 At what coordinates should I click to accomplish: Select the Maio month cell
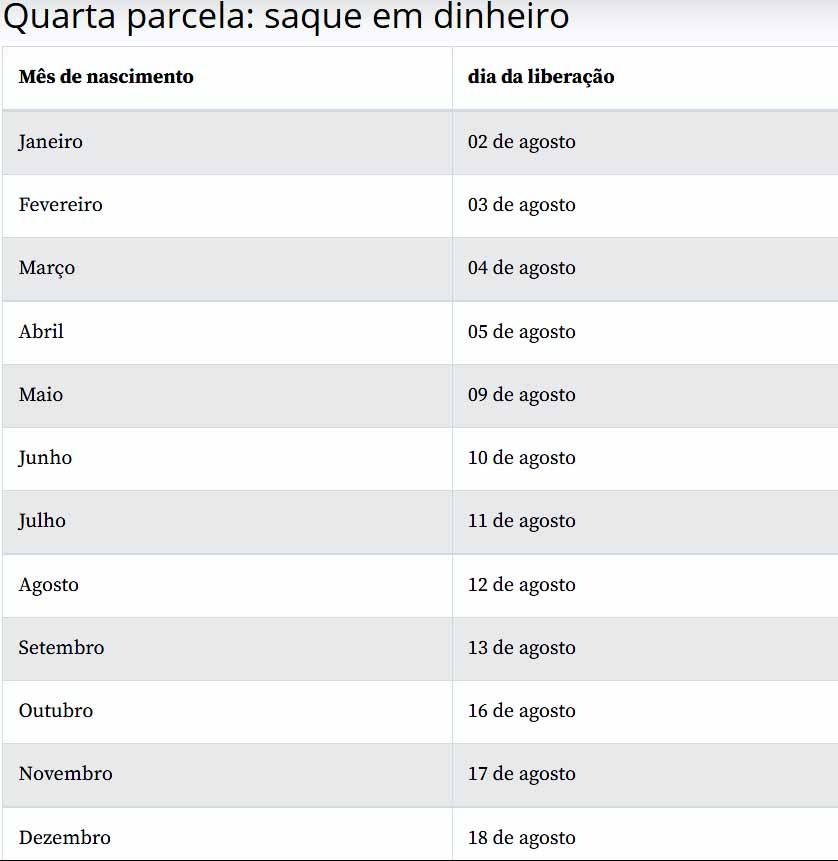tap(41, 395)
